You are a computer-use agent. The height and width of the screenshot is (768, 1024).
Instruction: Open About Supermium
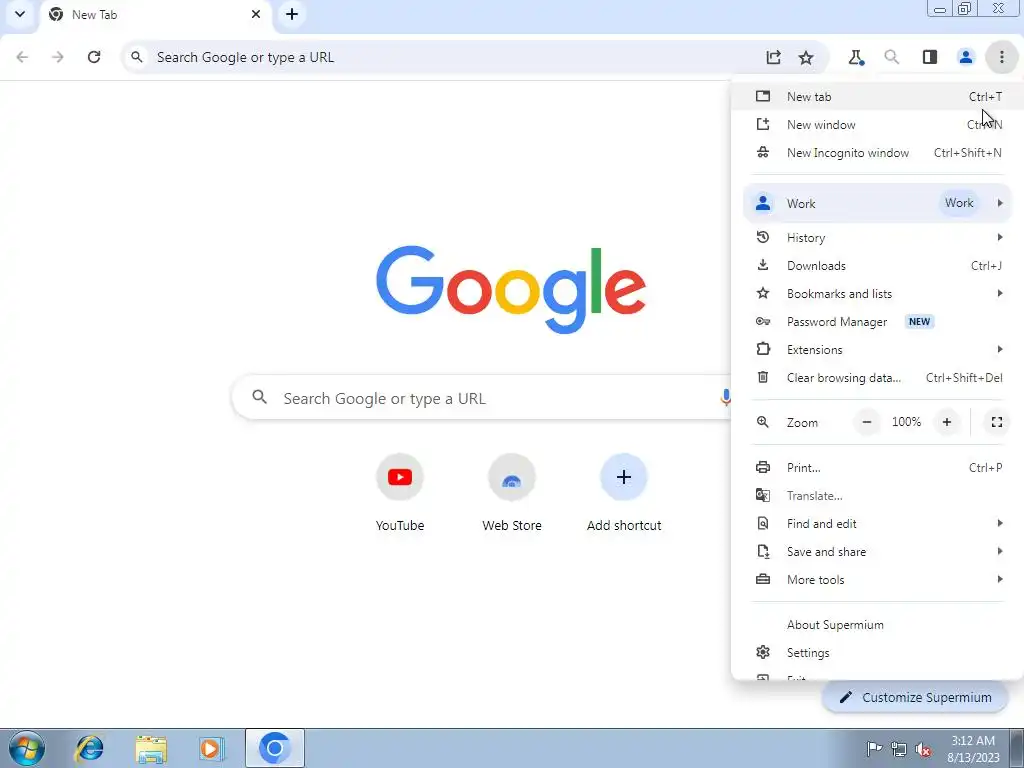(878, 625)
